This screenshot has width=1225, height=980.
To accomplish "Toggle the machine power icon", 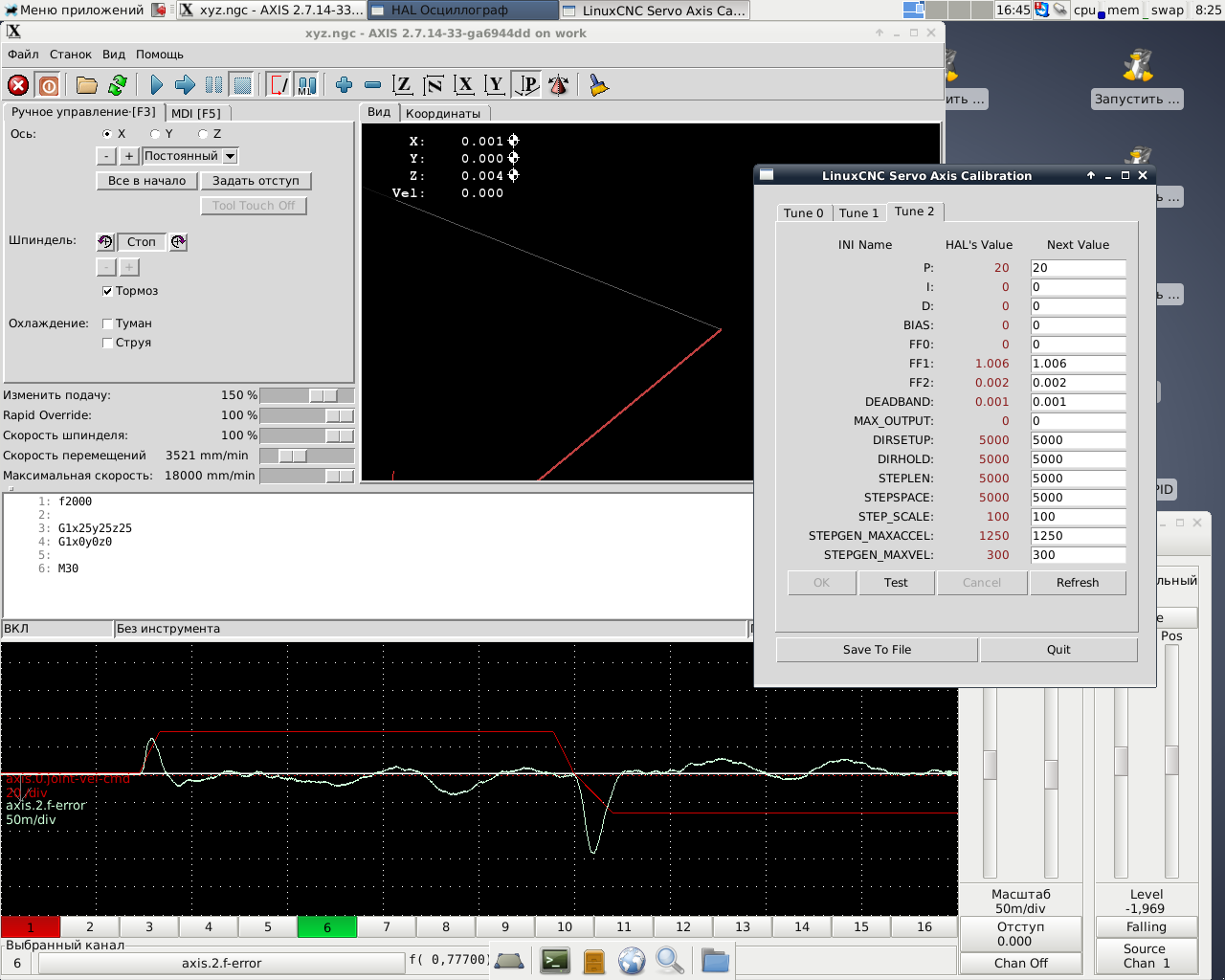I will (49, 85).
